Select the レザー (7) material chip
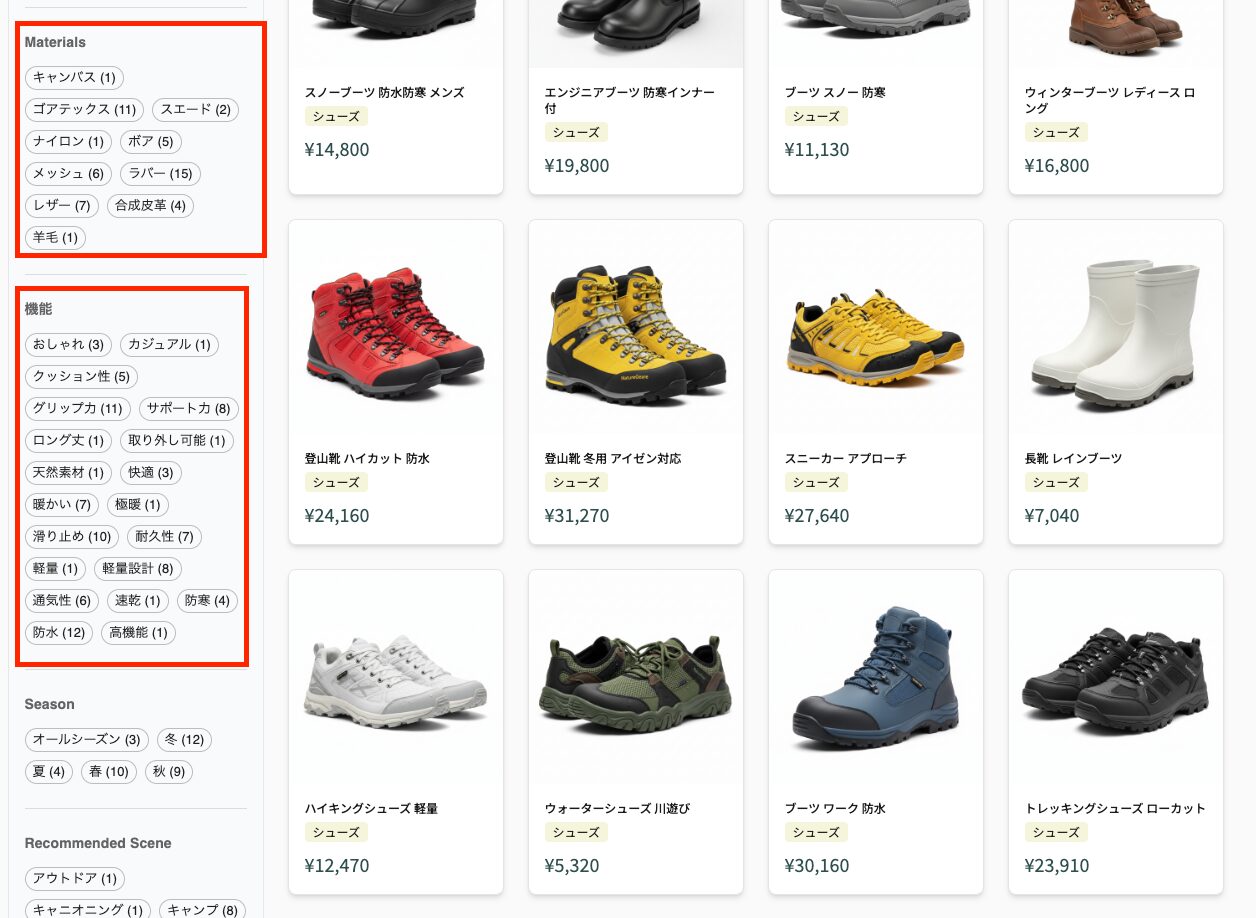The width and height of the screenshot is (1256, 918). click(x=62, y=206)
